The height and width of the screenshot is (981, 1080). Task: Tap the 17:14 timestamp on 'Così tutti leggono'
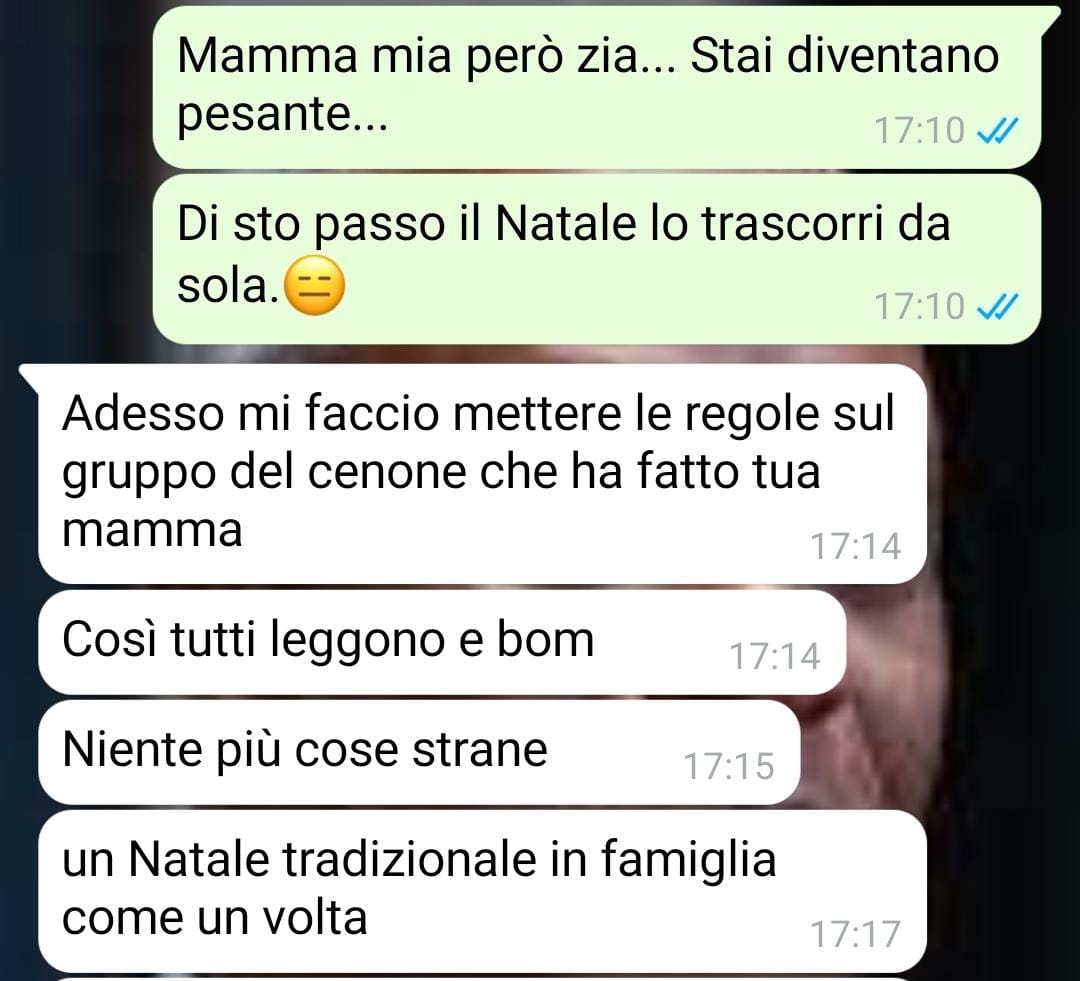pos(775,657)
